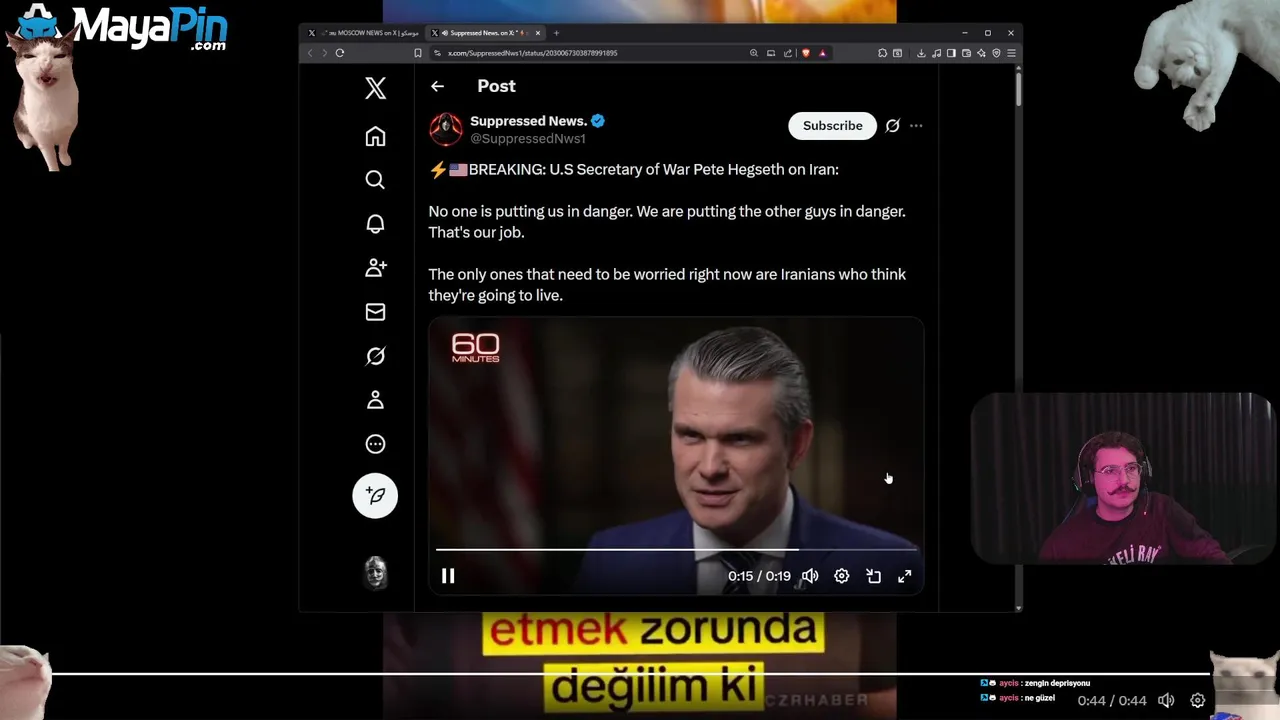Screen dimensions: 1280x720
Task: Open post options three-dot menu
Action: tap(916, 126)
